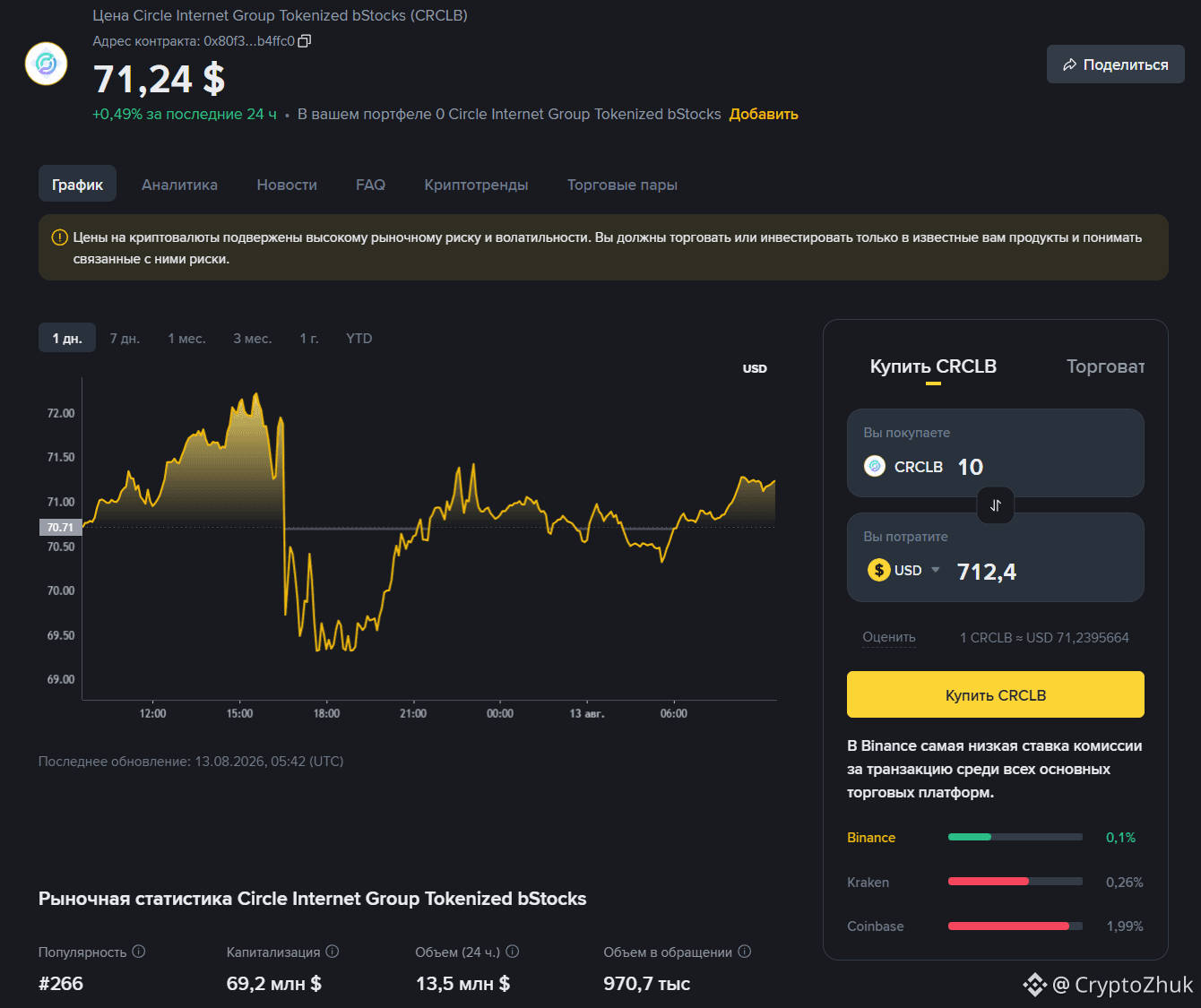
Task: Click the Добавить portfolio link
Action: pyautogui.click(x=764, y=114)
